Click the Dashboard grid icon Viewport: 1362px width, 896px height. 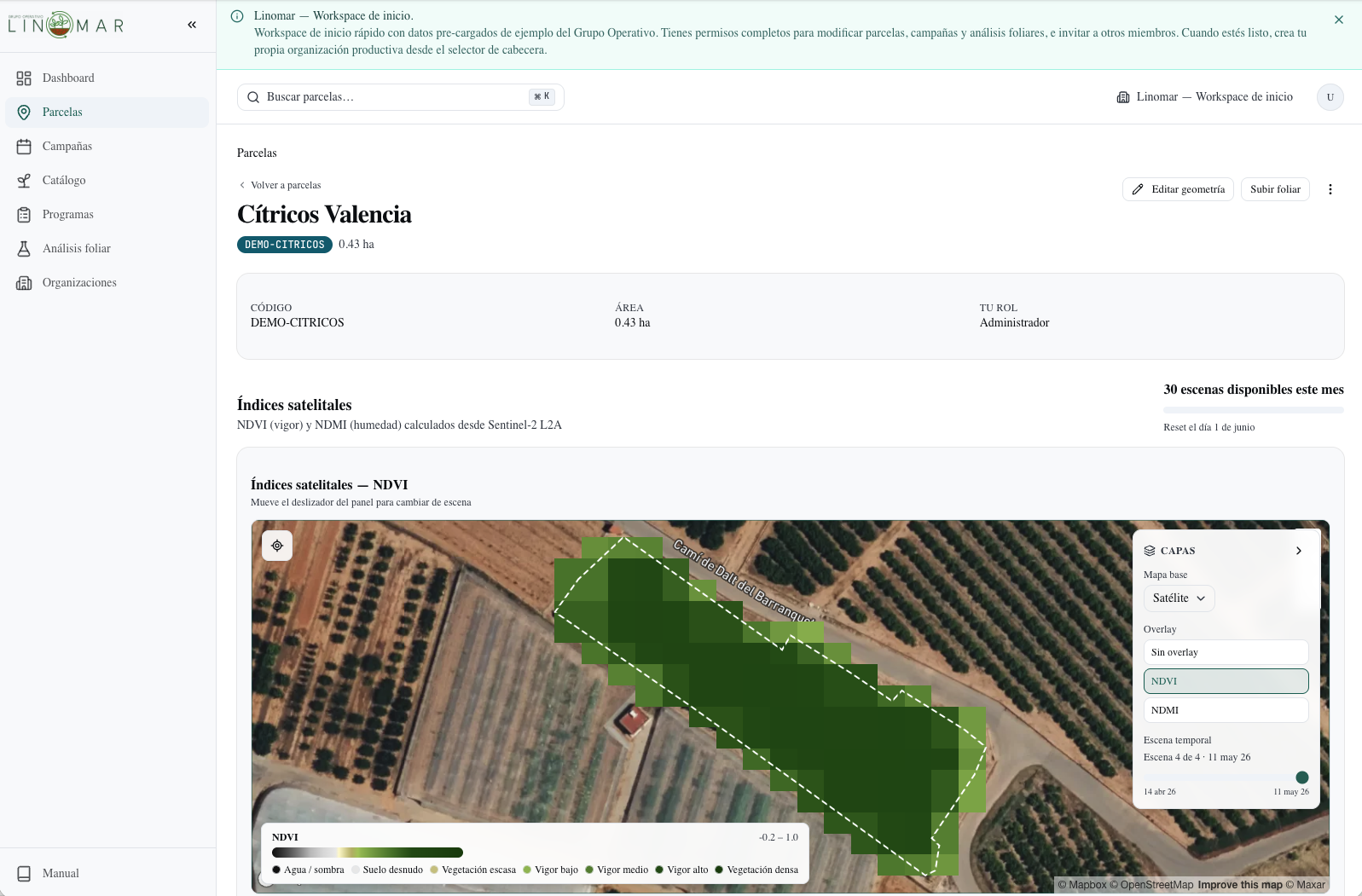click(x=24, y=78)
